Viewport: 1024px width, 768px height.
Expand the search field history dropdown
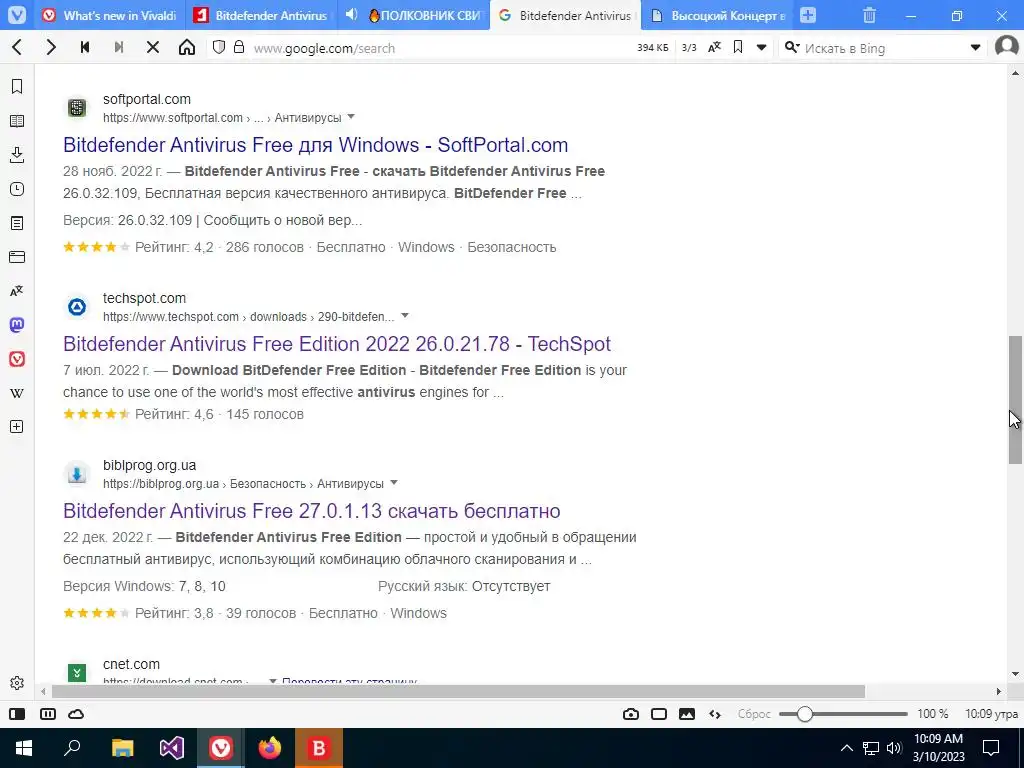976,47
